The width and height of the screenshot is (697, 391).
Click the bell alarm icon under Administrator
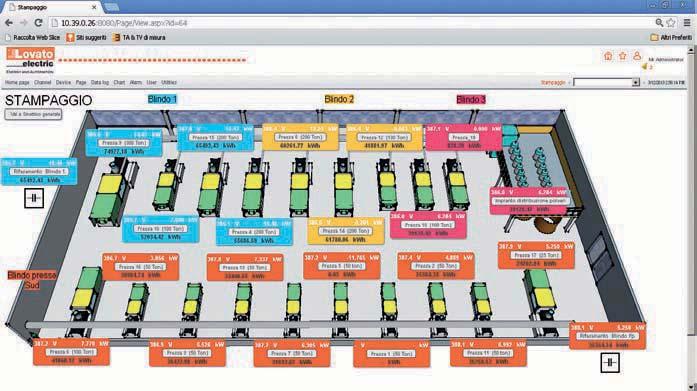click(x=645, y=67)
